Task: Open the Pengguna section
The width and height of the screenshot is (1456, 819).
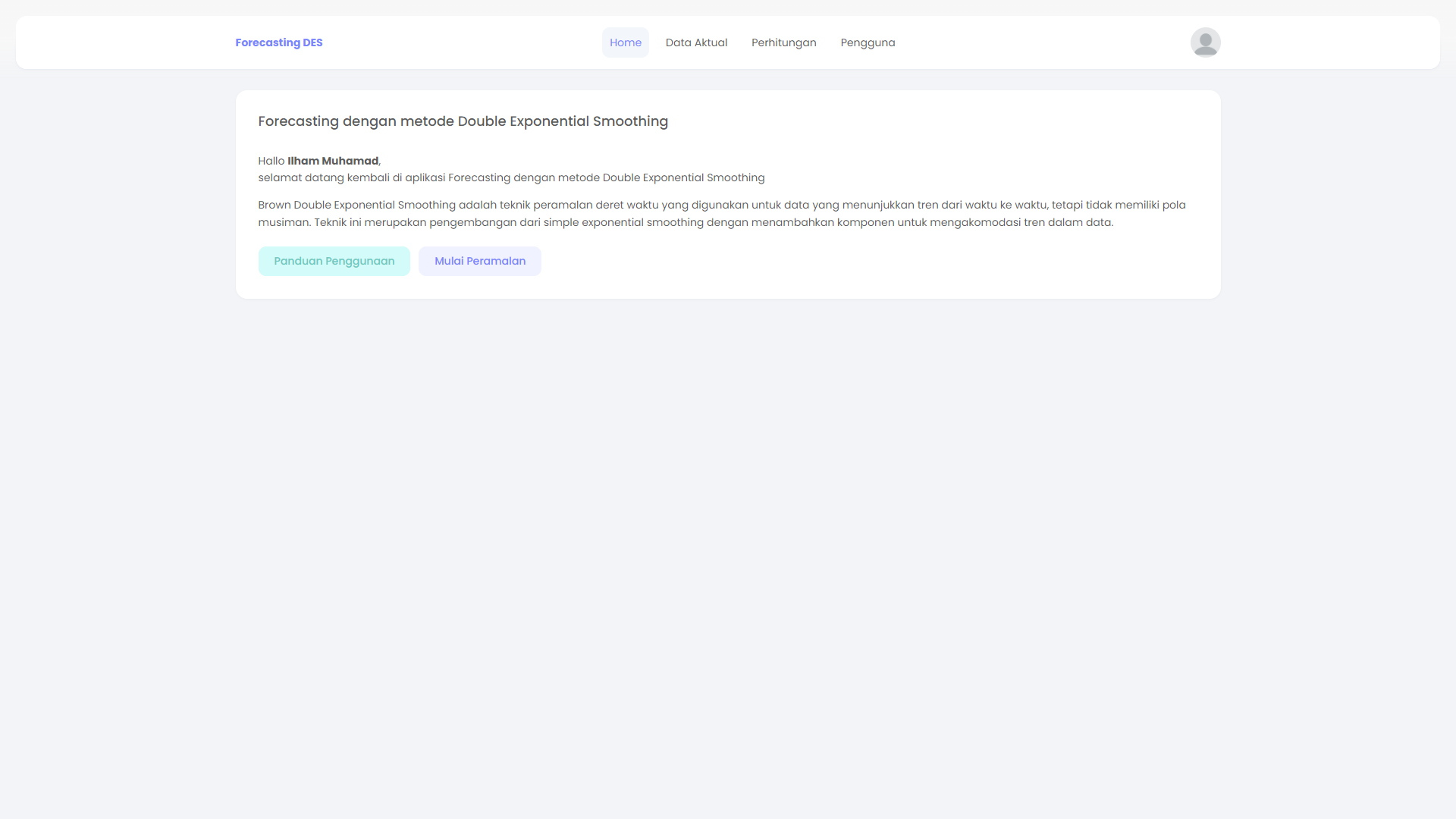Action: 868,42
